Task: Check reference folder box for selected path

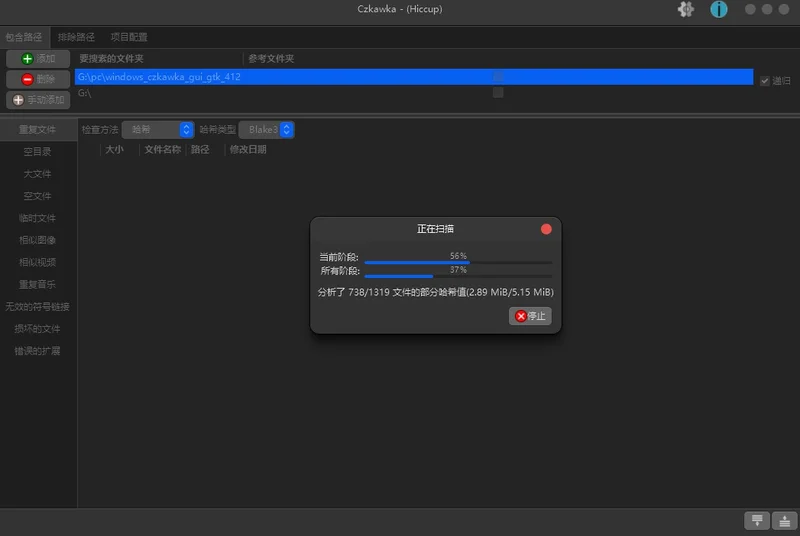Action: coord(498,76)
